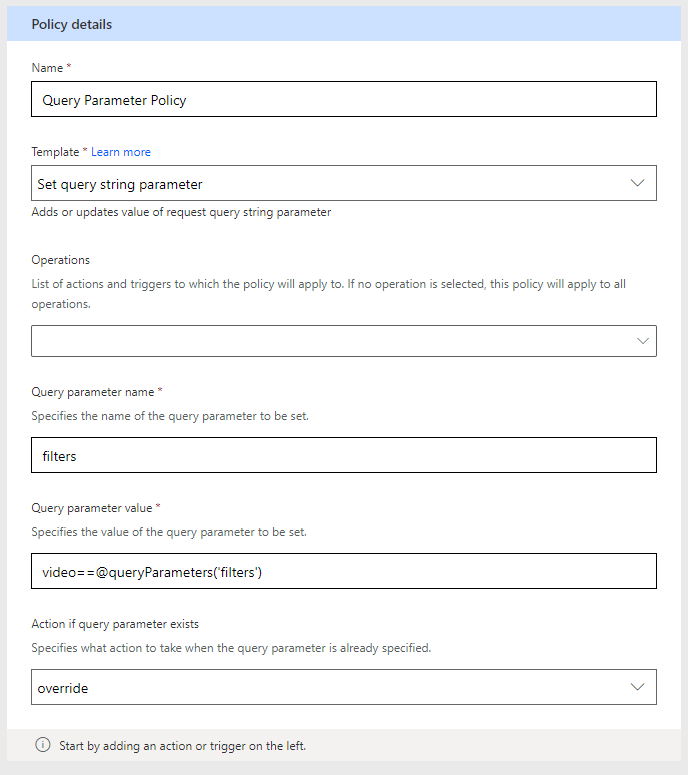Click the Query parameter name label
The height and width of the screenshot is (775, 688).
(x=93, y=392)
